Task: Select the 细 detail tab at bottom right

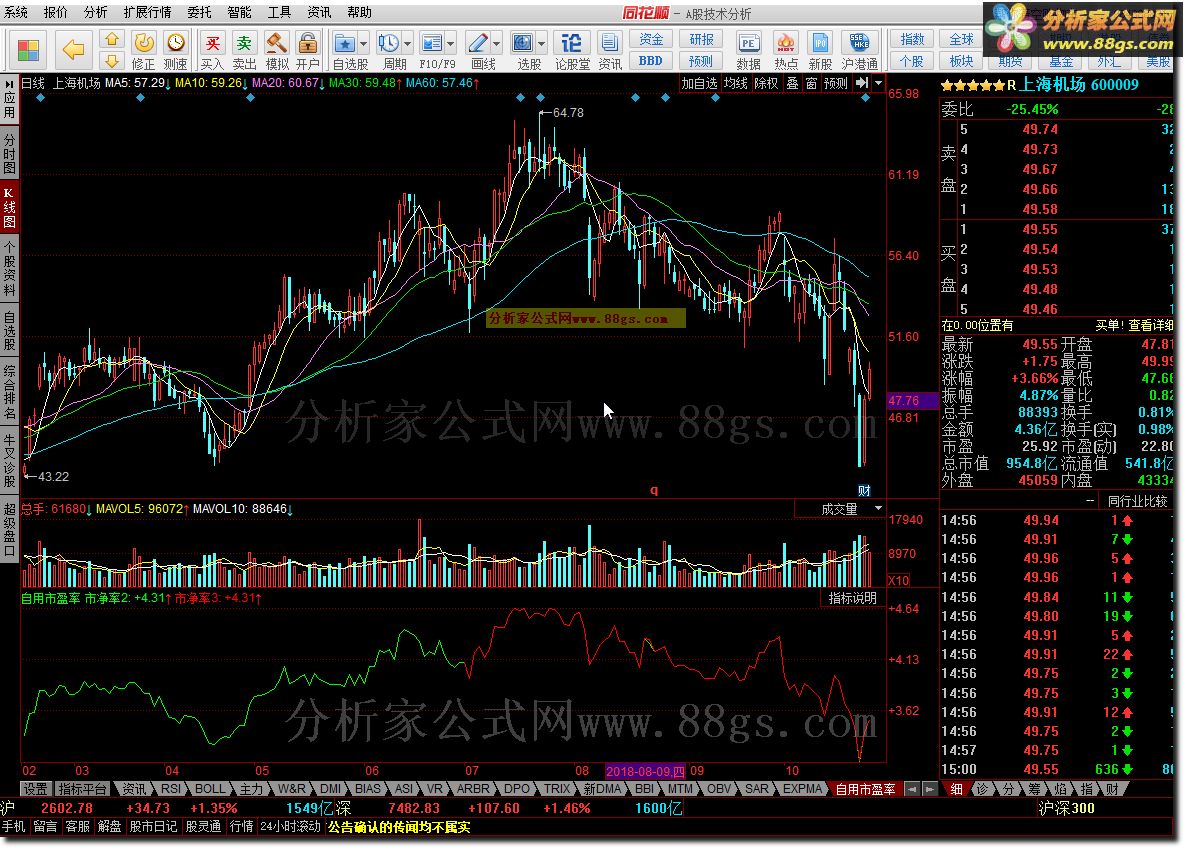Action: click(x=956, y=789)
